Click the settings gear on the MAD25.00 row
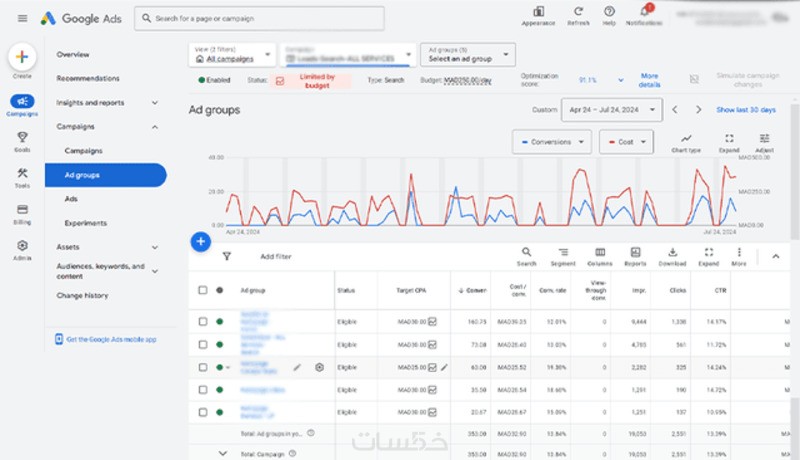This screenshot has height=460, width=800. 319,367
